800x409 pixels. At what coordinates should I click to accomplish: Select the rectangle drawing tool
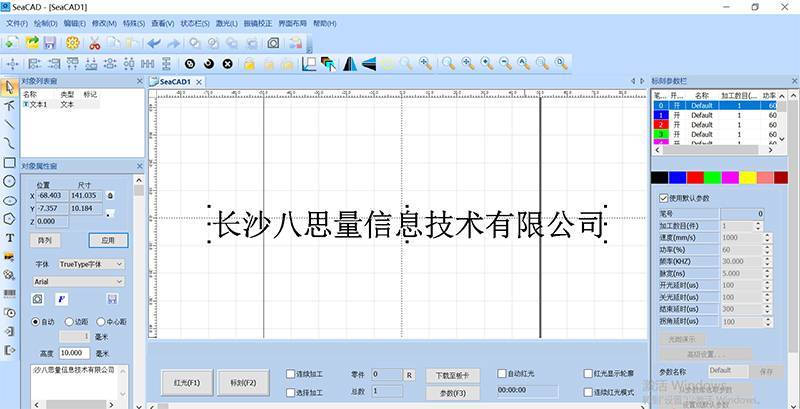click(9, 163)
